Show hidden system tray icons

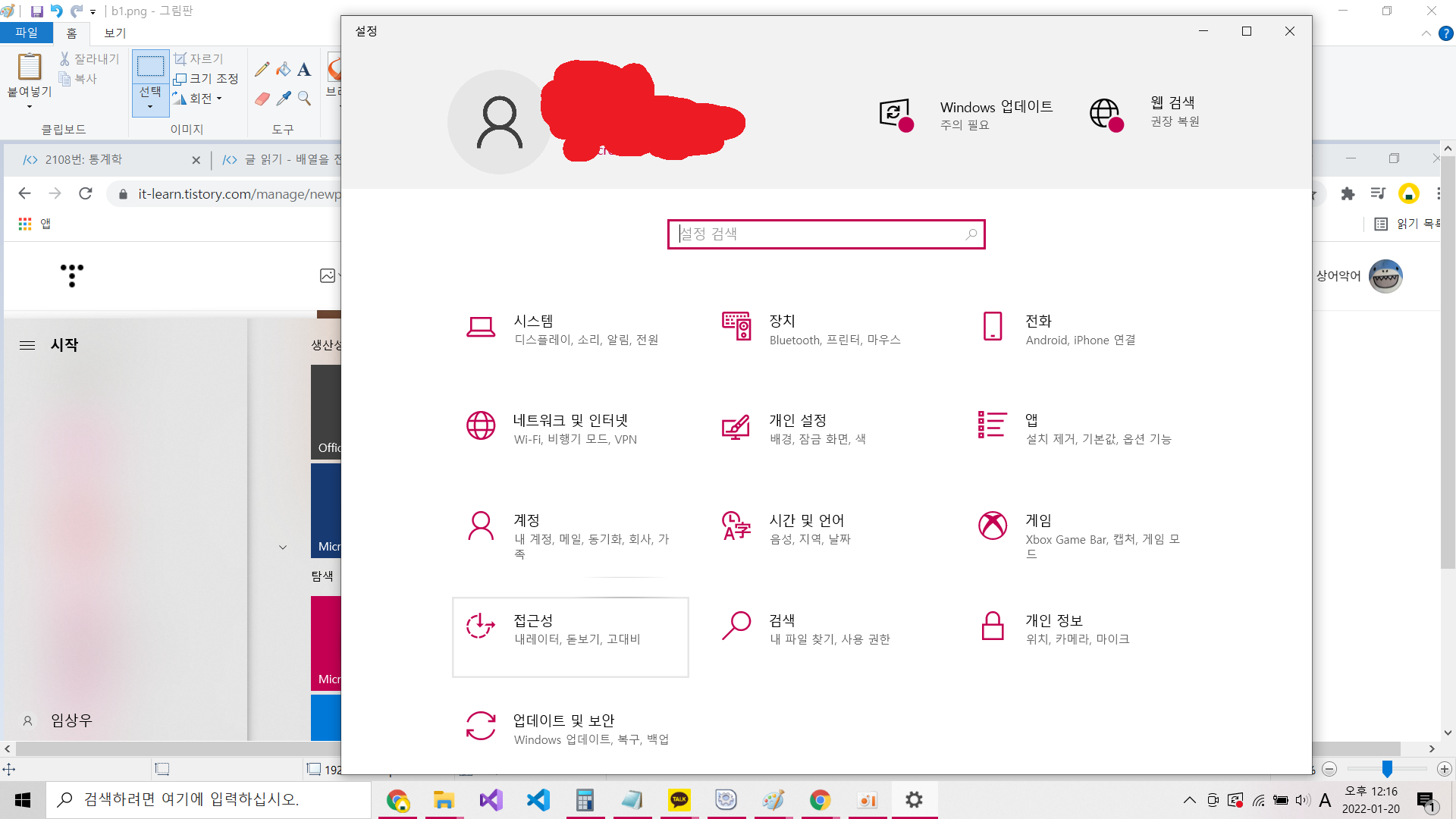(1189, 800)
